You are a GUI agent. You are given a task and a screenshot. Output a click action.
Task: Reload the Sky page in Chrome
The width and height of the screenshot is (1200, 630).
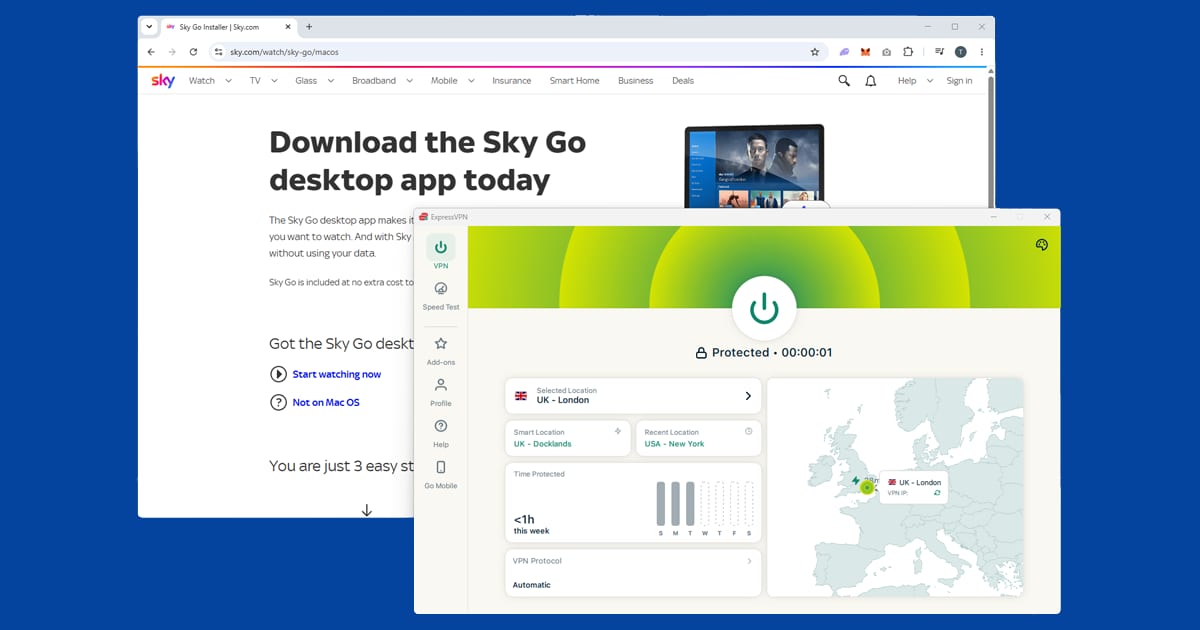coord(193,52)
